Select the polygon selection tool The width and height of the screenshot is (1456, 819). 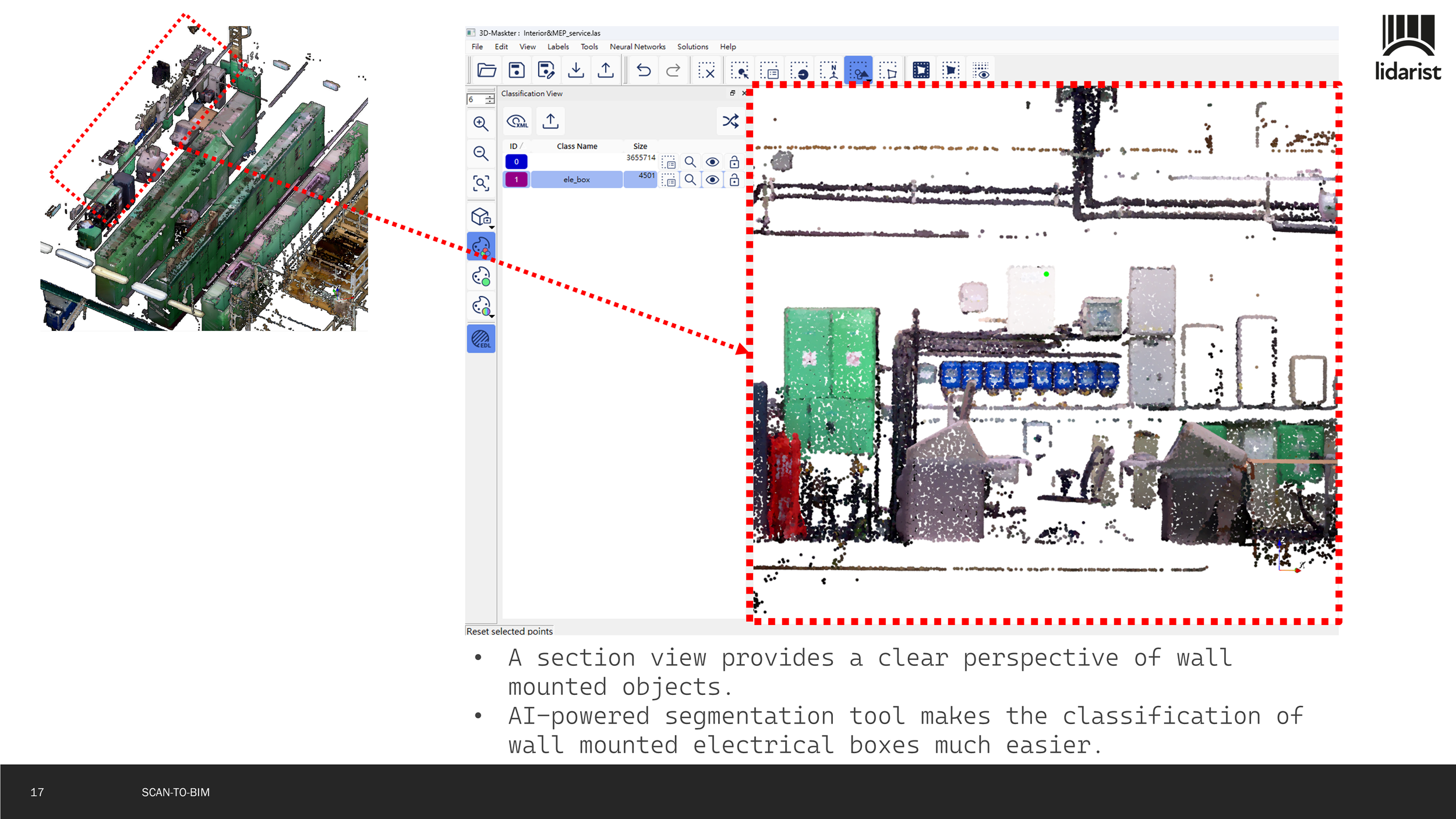888,70
